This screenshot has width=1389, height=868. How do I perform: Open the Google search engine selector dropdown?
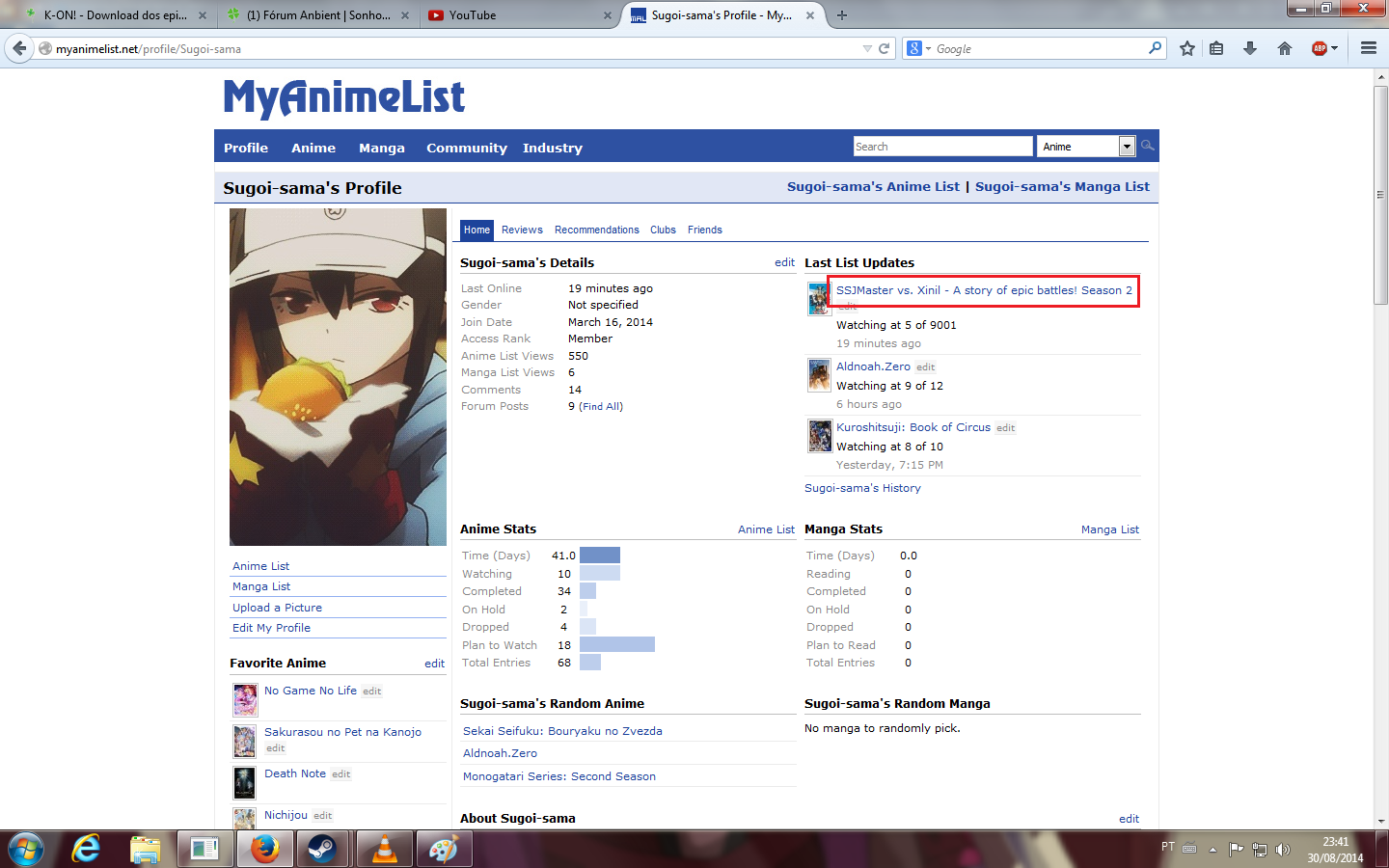click(919, 48)
